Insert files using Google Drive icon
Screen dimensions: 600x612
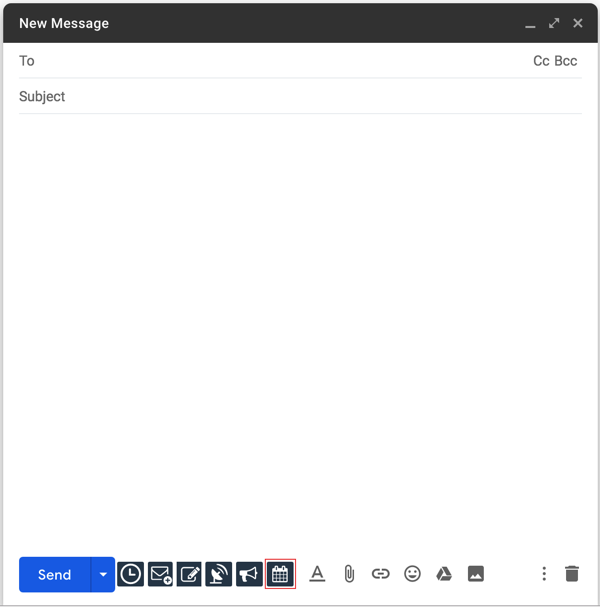pyautogui.click(x=444, y=574)
